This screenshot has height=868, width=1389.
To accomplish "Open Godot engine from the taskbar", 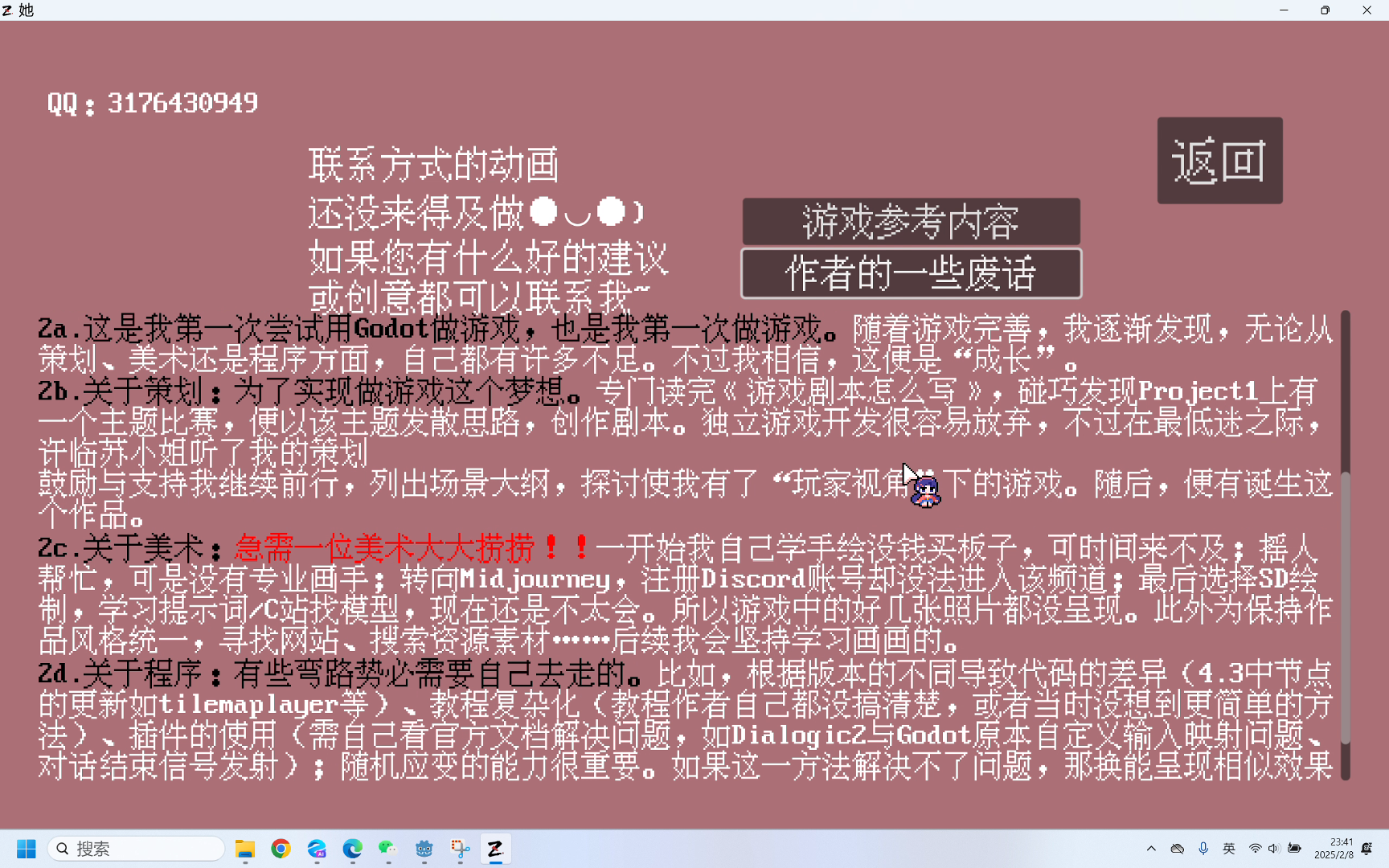I will point(424,849).
